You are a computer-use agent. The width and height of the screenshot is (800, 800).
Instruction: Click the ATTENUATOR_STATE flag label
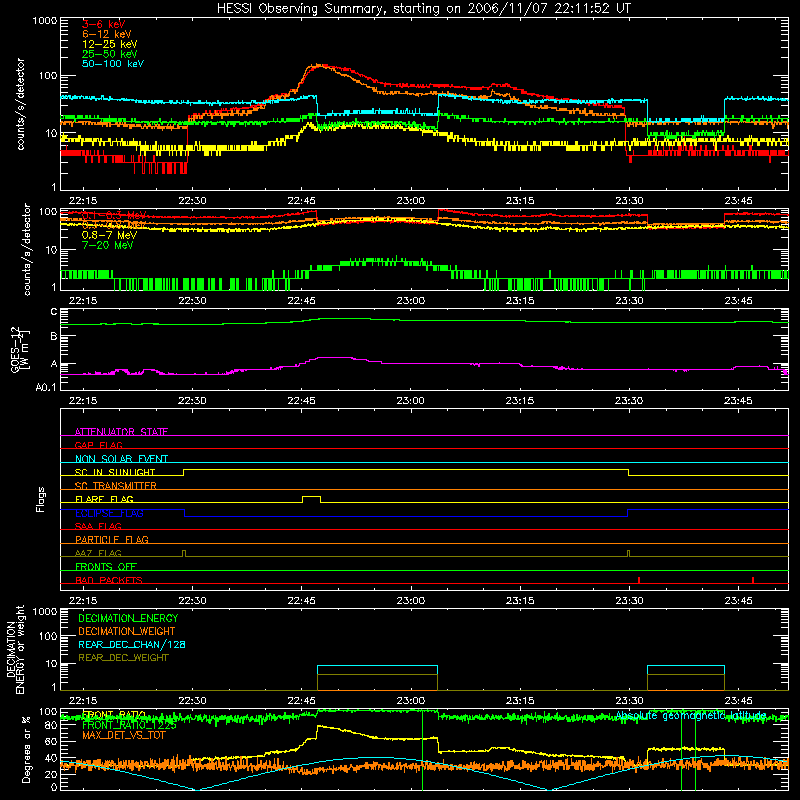[121, 432]
